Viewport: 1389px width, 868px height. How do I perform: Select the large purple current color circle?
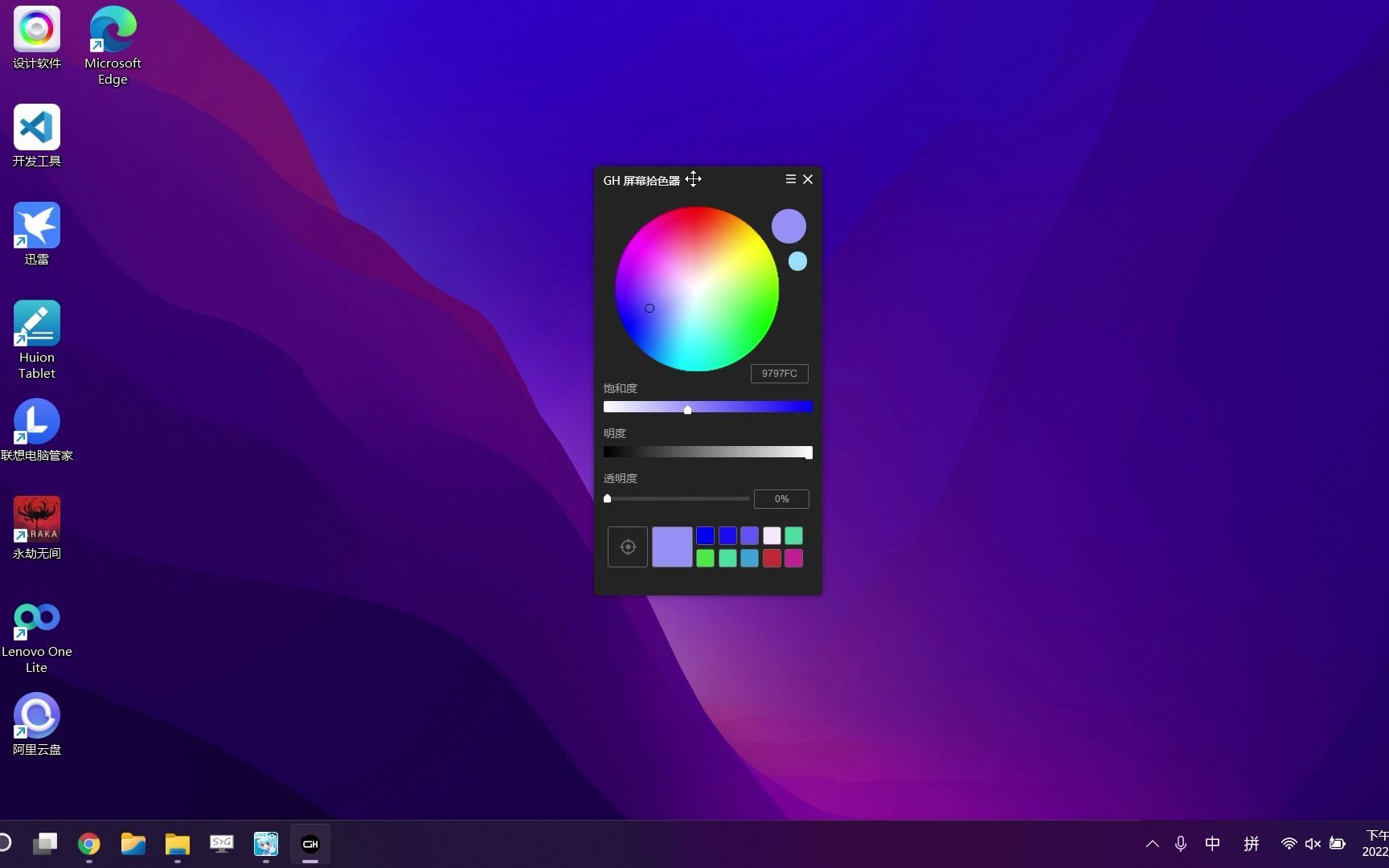[789, 226]
